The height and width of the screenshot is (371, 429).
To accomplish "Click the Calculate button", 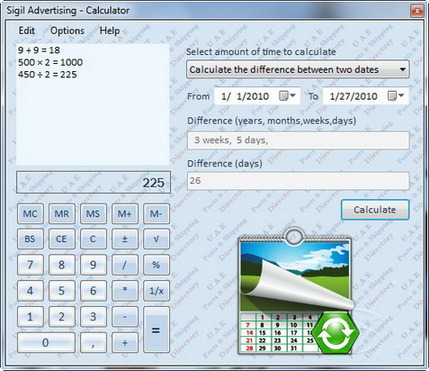I will pos(375,210).
